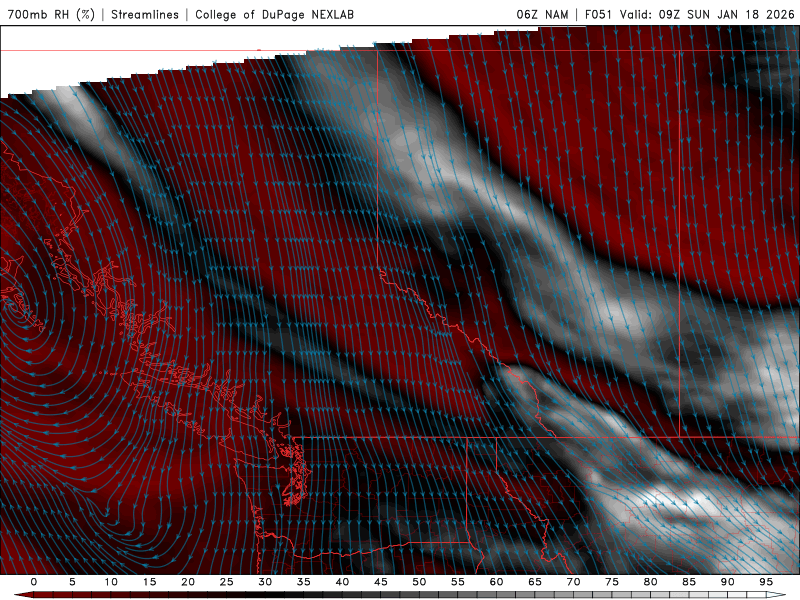The width and height of the screenshot is (800, 600).
Task: Click the '06Z NAM' model label
Action: pyautogui.click(x=542, y=14)
